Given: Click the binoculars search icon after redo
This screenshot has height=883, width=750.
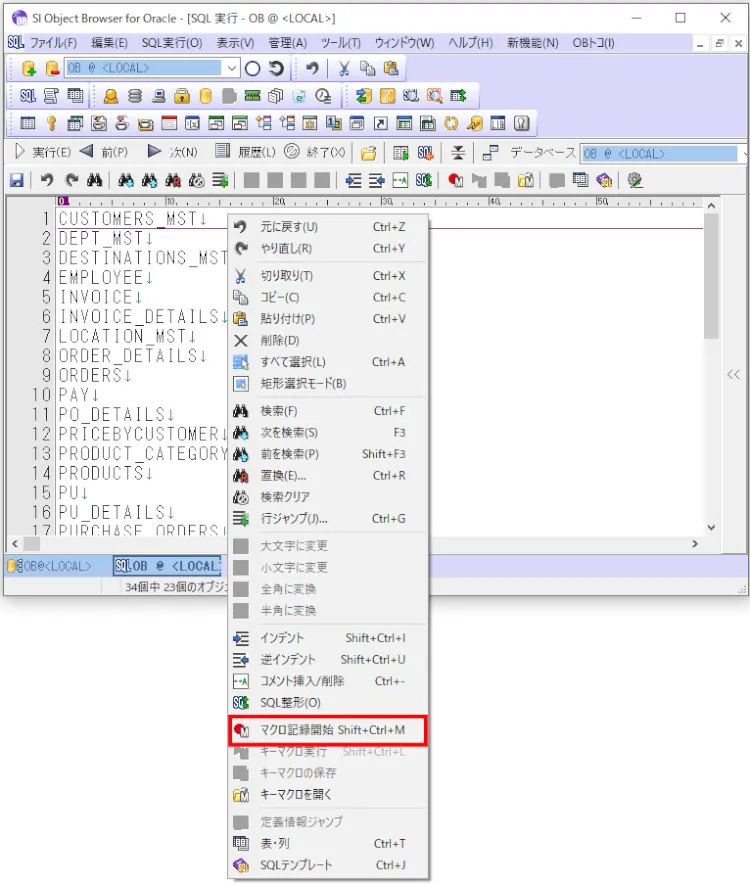Looking at the screenshot, I should 95,181.
